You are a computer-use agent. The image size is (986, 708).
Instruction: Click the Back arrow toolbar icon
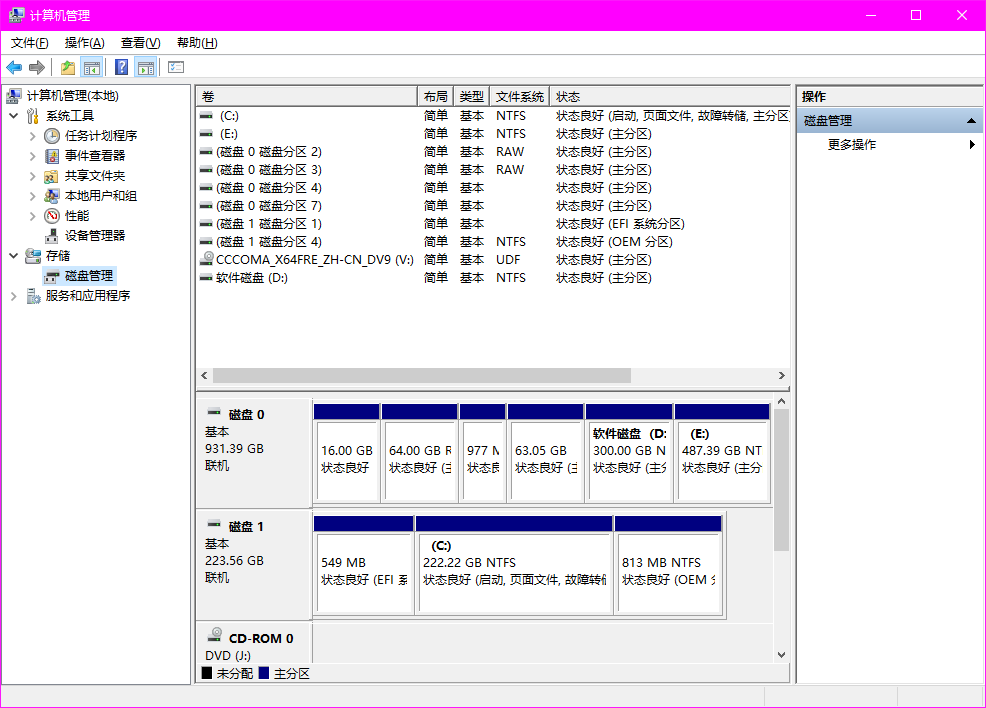pos(14,67)
